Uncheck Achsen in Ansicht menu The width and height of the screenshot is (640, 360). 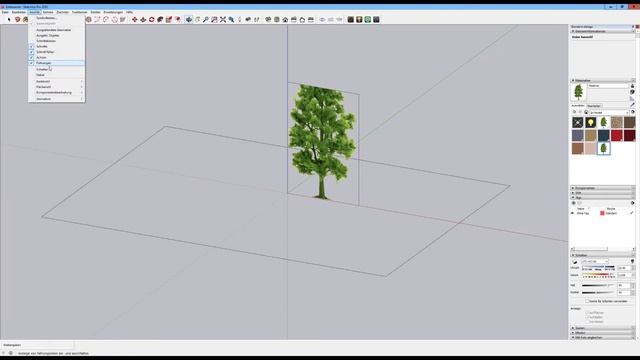point(56,58)
